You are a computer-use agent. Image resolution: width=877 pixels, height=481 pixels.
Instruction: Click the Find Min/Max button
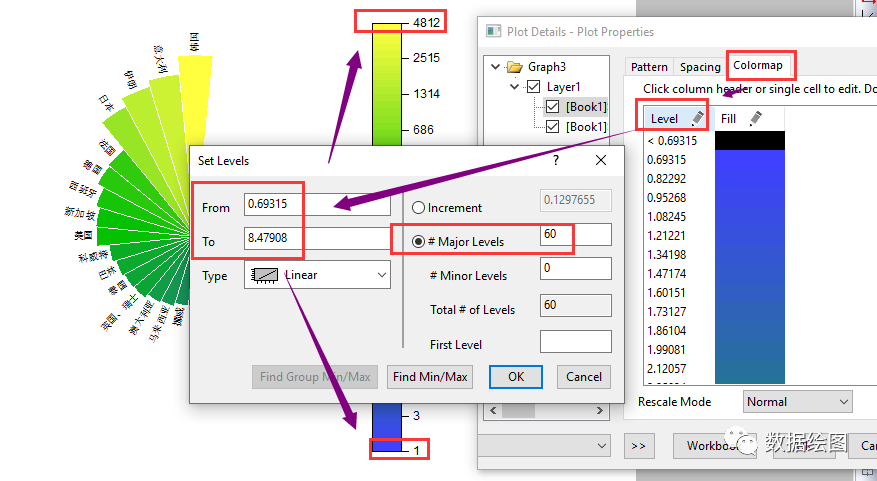coord(430,377)
